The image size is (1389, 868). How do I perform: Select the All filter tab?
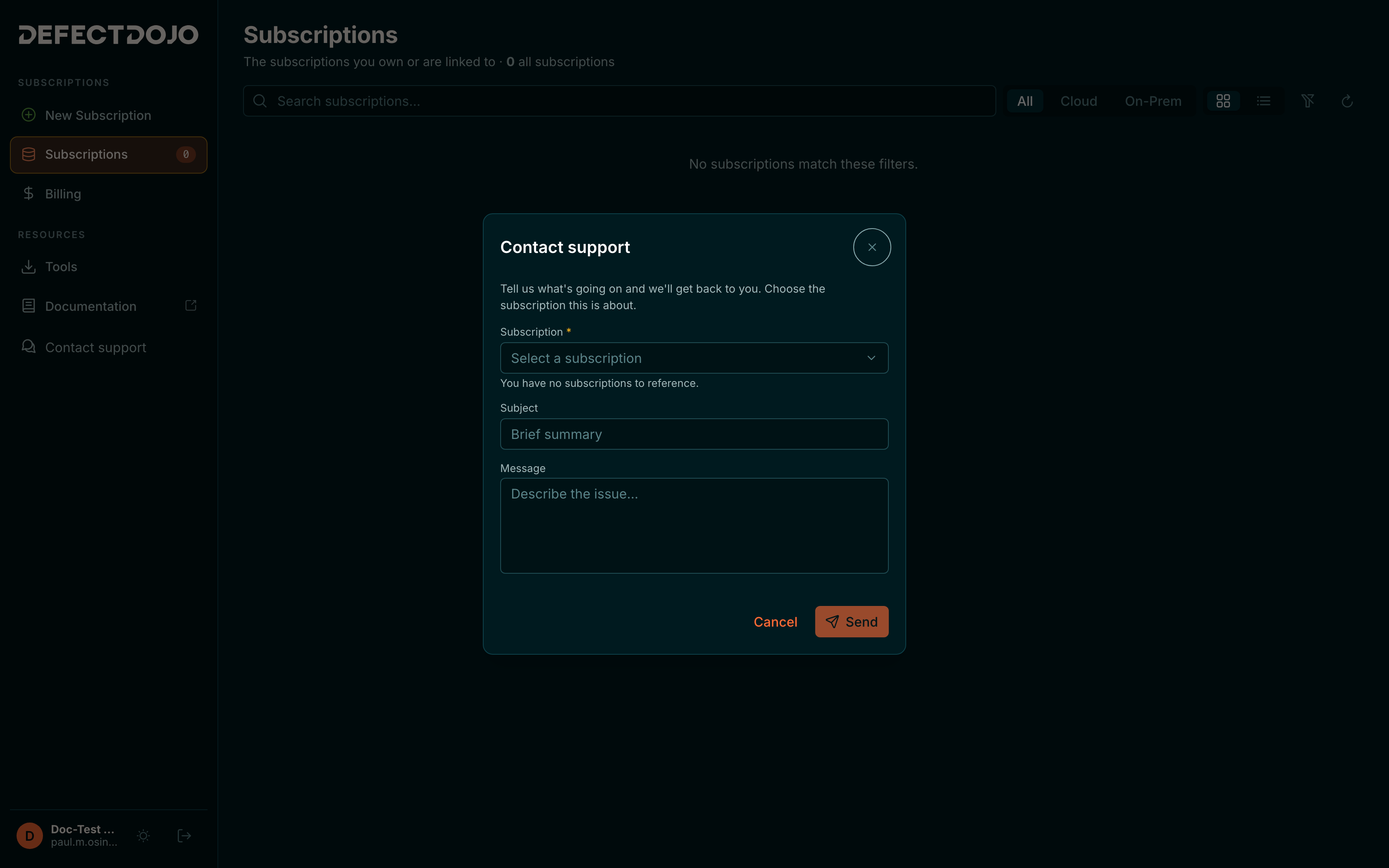tap(1024, 101)
